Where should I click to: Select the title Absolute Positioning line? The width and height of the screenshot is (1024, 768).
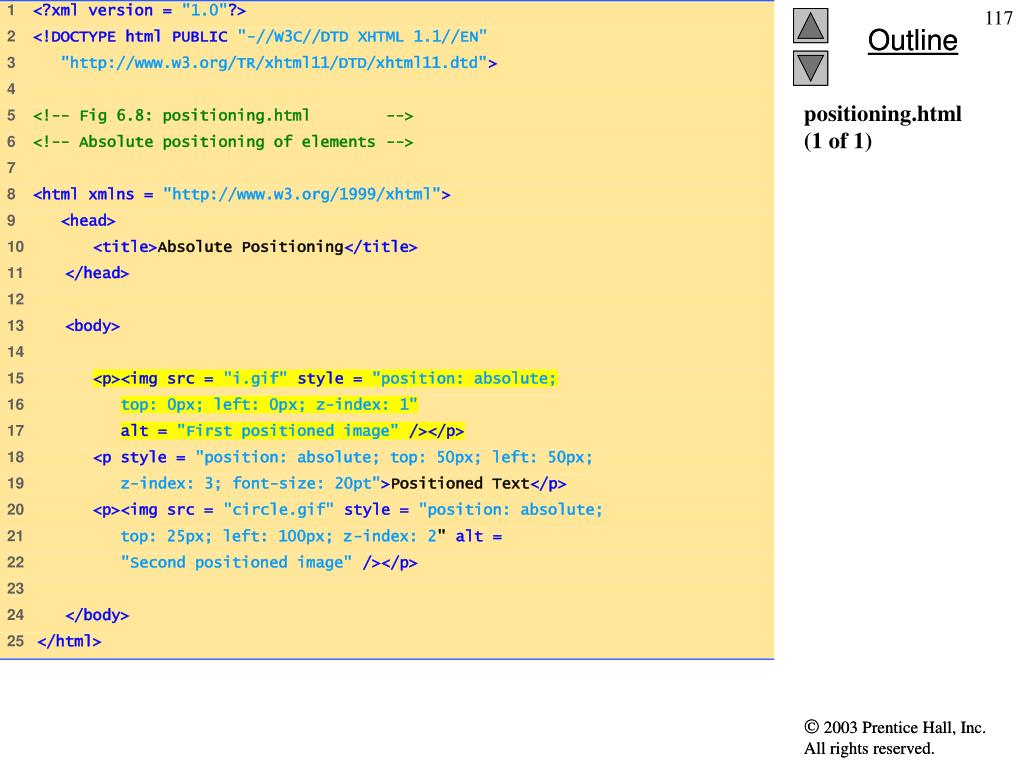tap(255, 247)
